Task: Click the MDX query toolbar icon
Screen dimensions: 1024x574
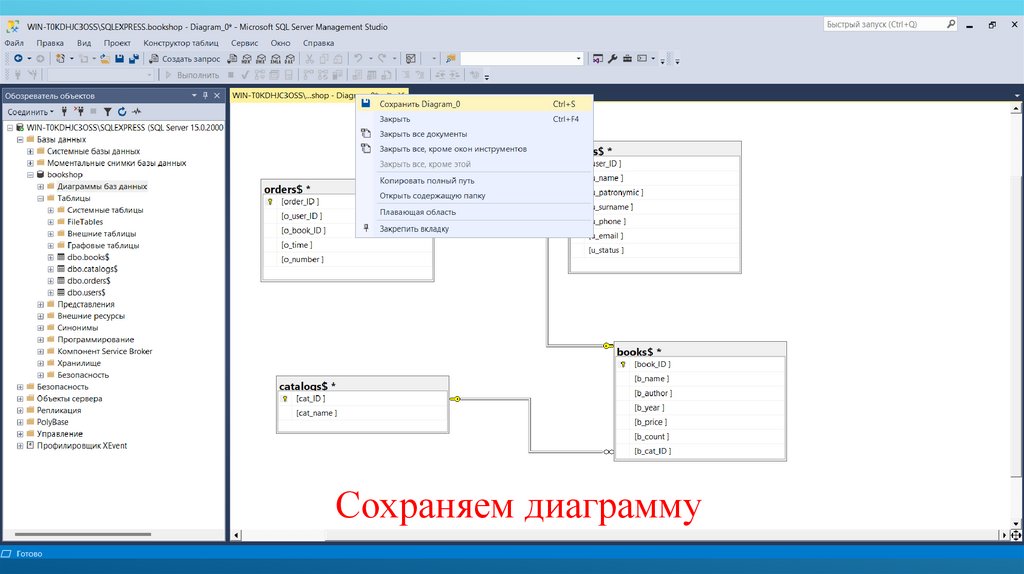Action: coord(247,59)
